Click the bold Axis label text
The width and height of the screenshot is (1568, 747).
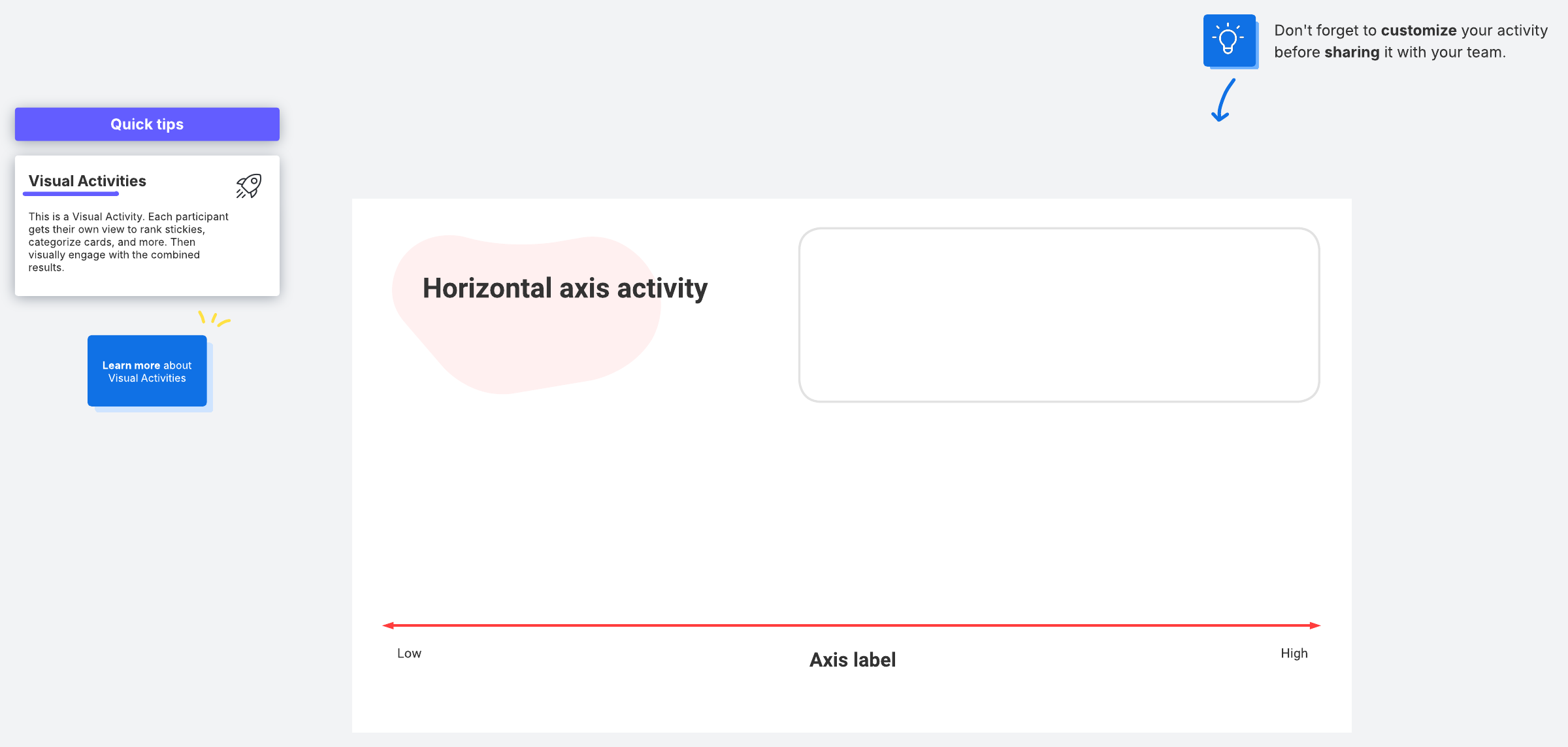pyautogui.click(x=853, y=660)
